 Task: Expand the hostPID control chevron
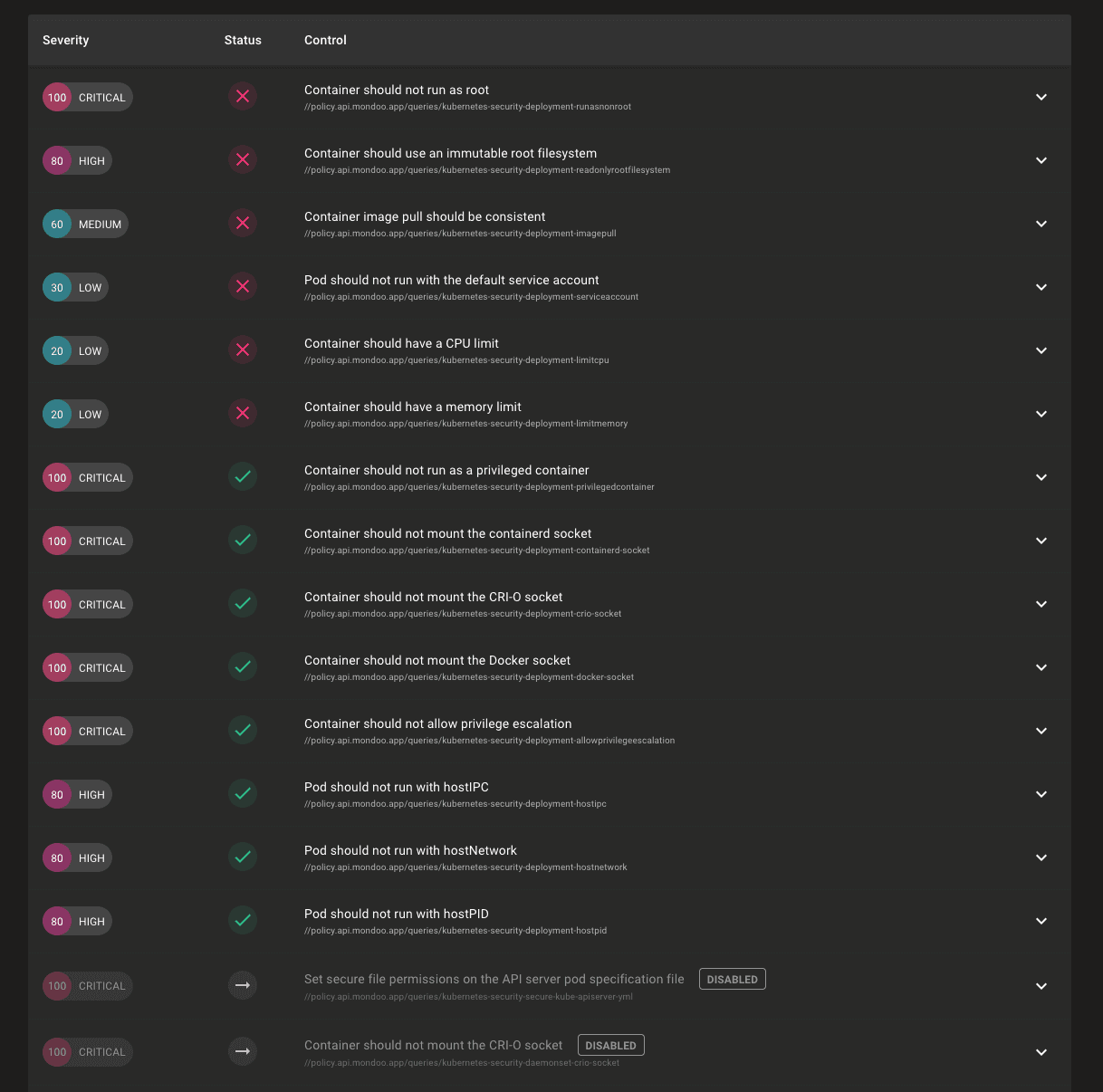(1041, 921)
